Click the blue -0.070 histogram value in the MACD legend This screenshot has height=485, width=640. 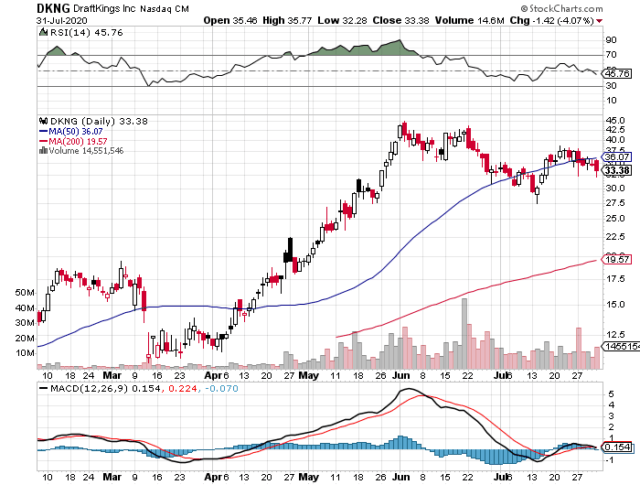click(222, 388)
